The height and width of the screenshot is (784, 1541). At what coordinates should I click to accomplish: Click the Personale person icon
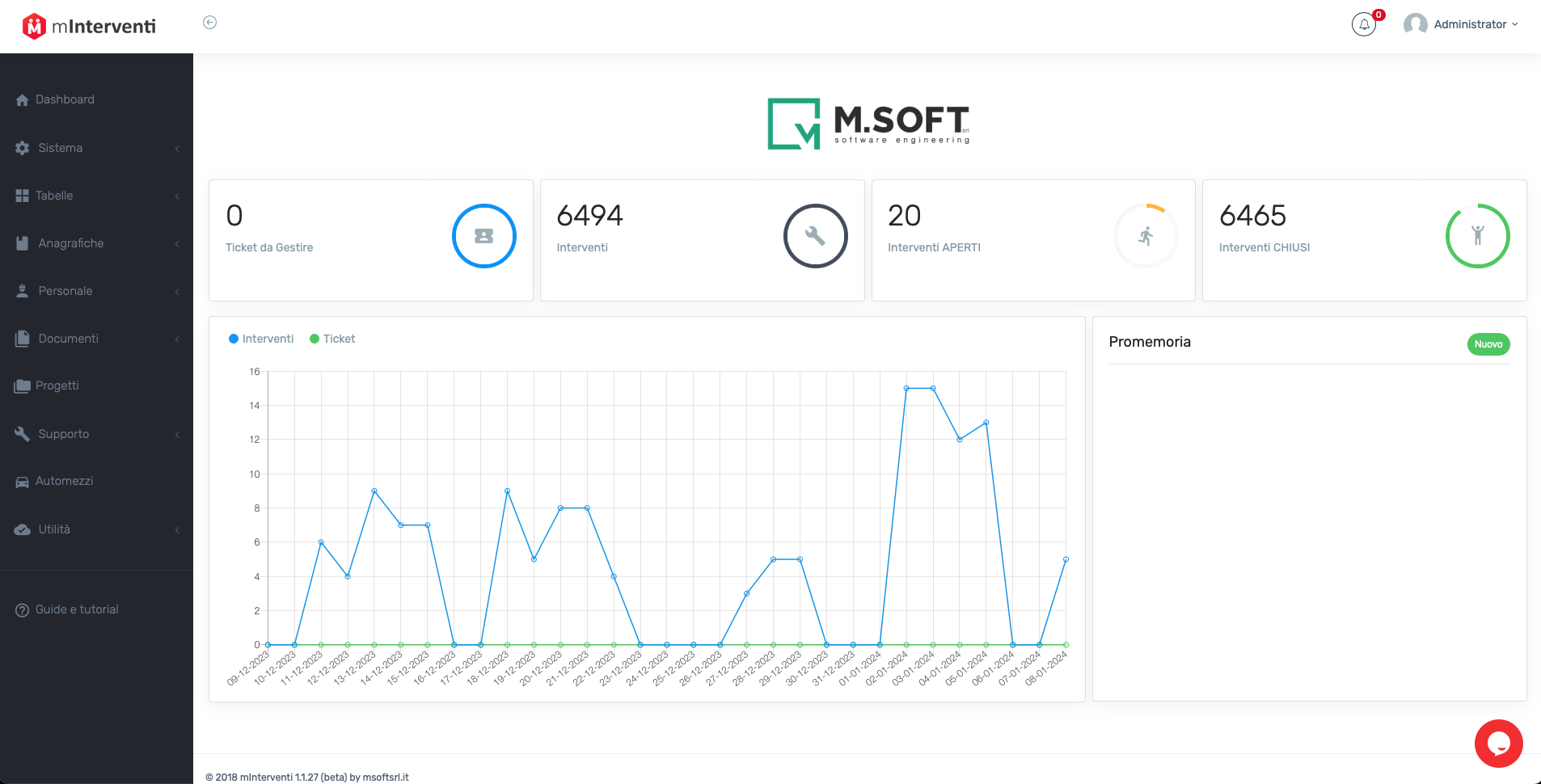tap(23, 291)
